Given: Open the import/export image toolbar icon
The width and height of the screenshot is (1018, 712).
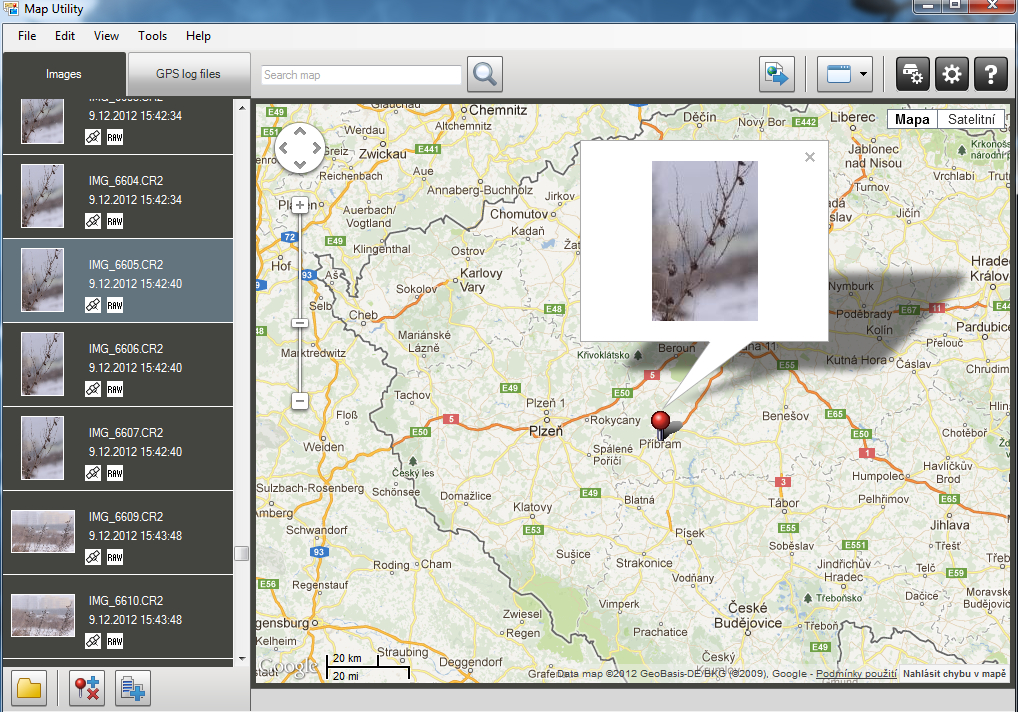Looking at the screenshot, I should click(x=776, y=74).
